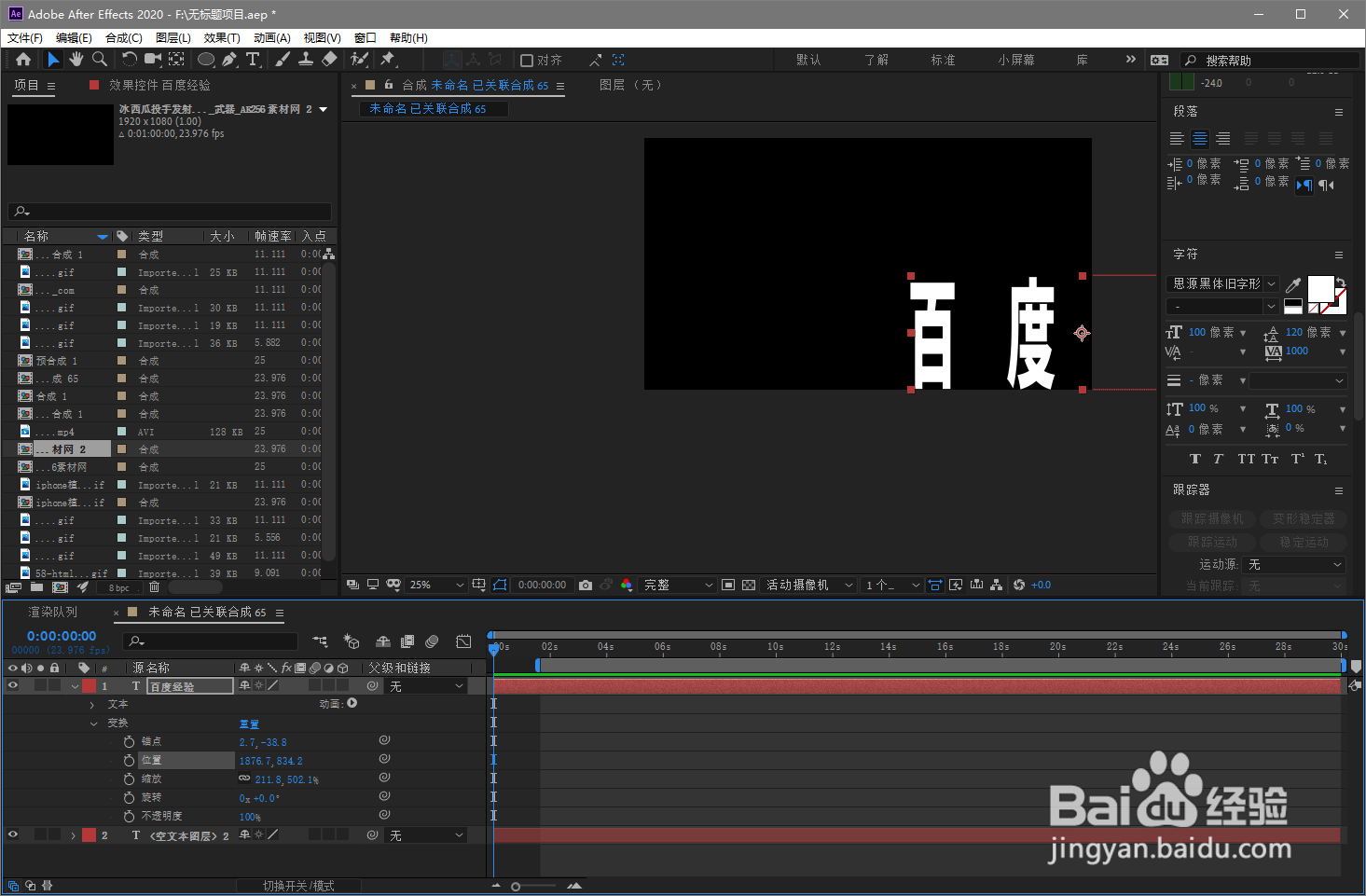
Task: Open the Graph Editor icon
Action: [x=463, y=641]
